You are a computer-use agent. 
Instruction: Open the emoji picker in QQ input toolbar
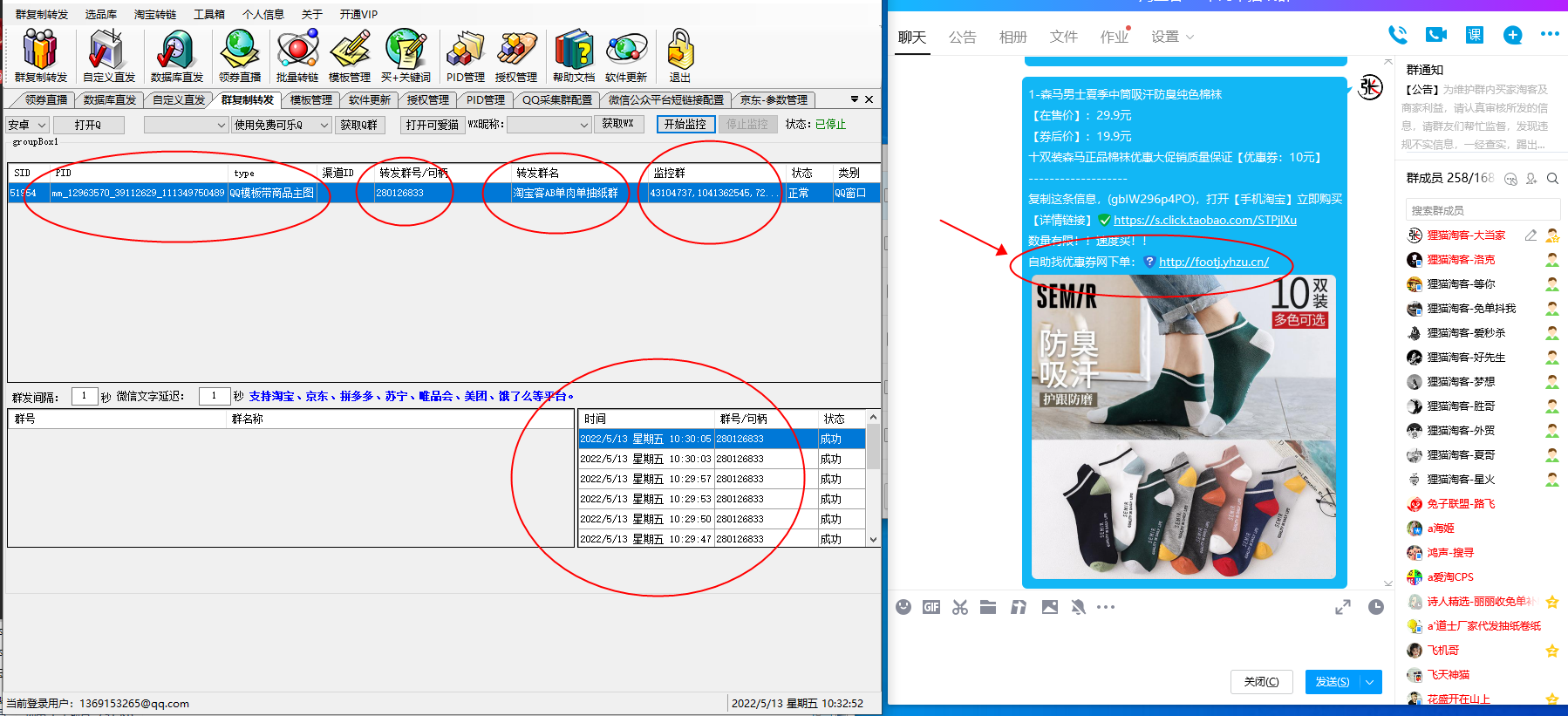pos(903,607)
